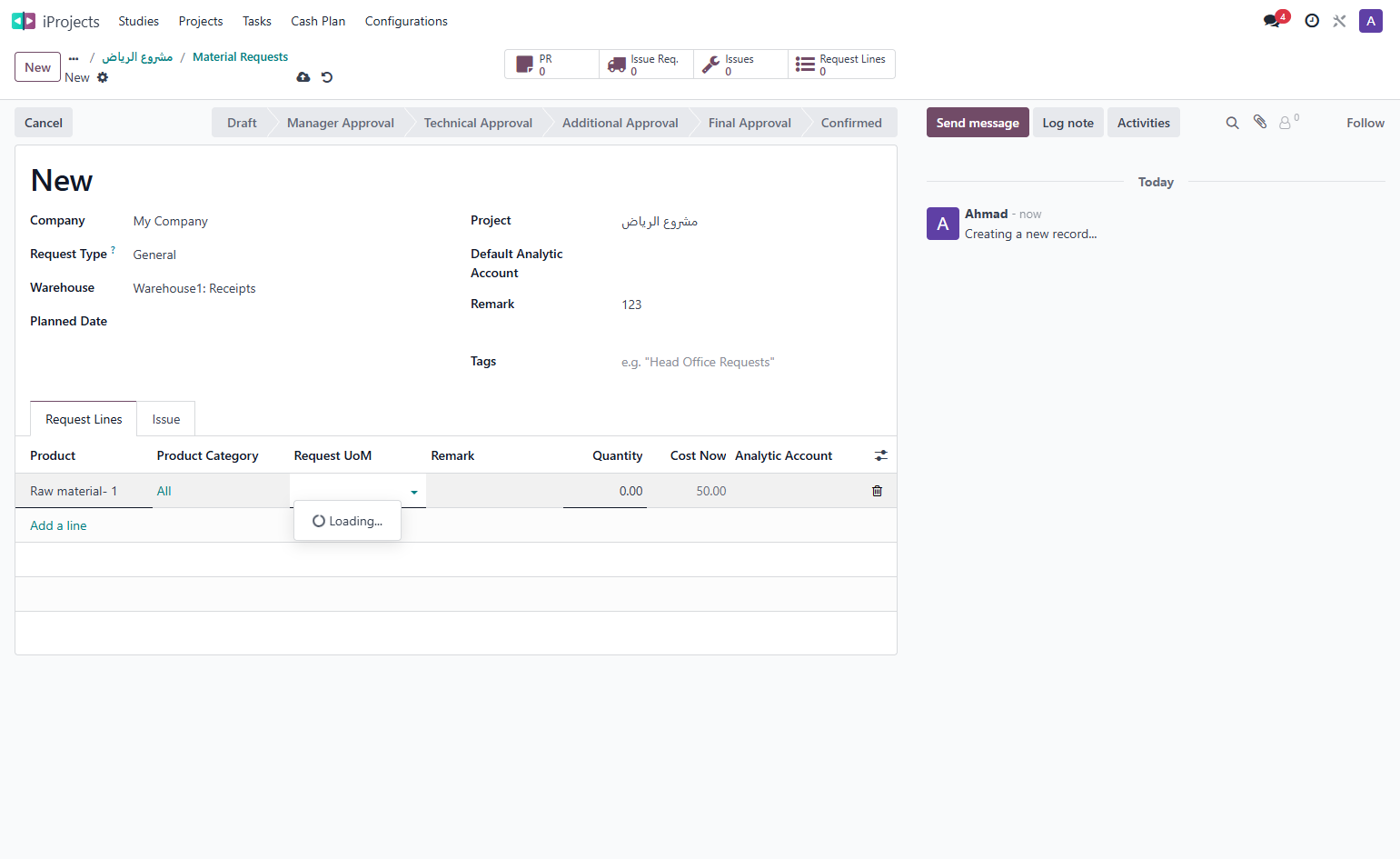Open attachments with the paperclip icon
1400x859 pixels.
tap(1260, 122)
